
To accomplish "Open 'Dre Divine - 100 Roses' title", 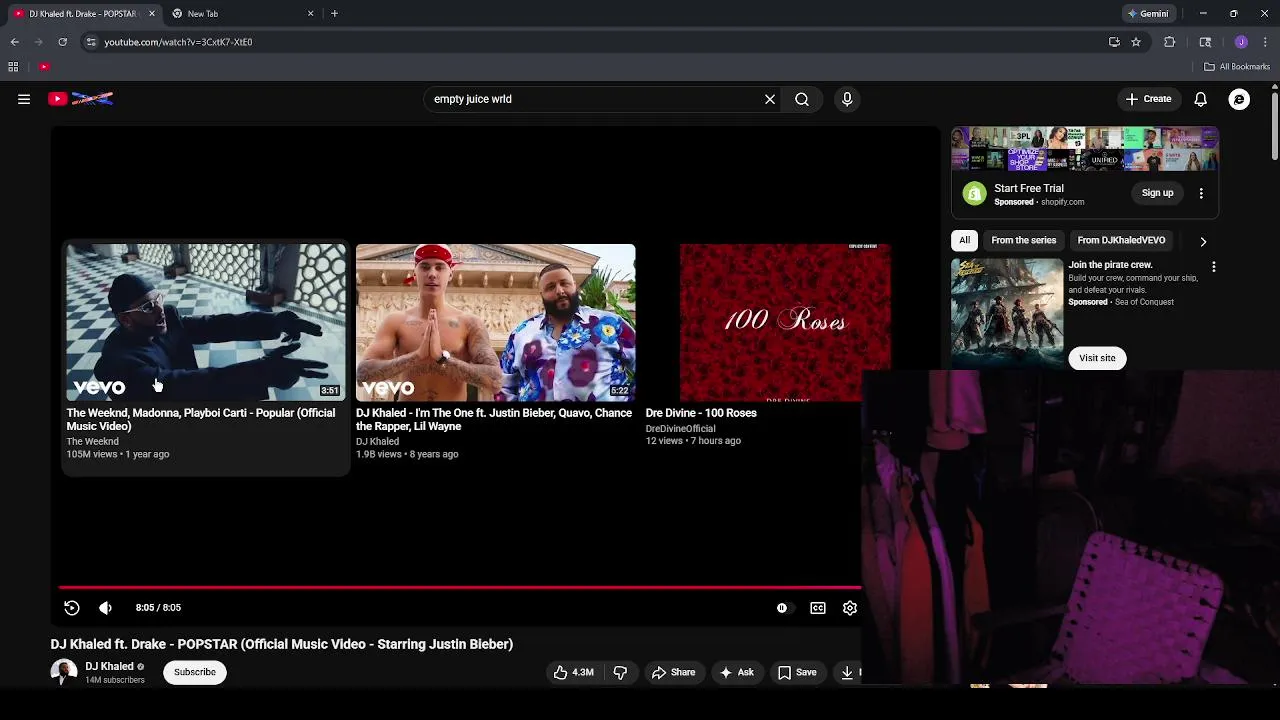I will [x=701, y=413].
